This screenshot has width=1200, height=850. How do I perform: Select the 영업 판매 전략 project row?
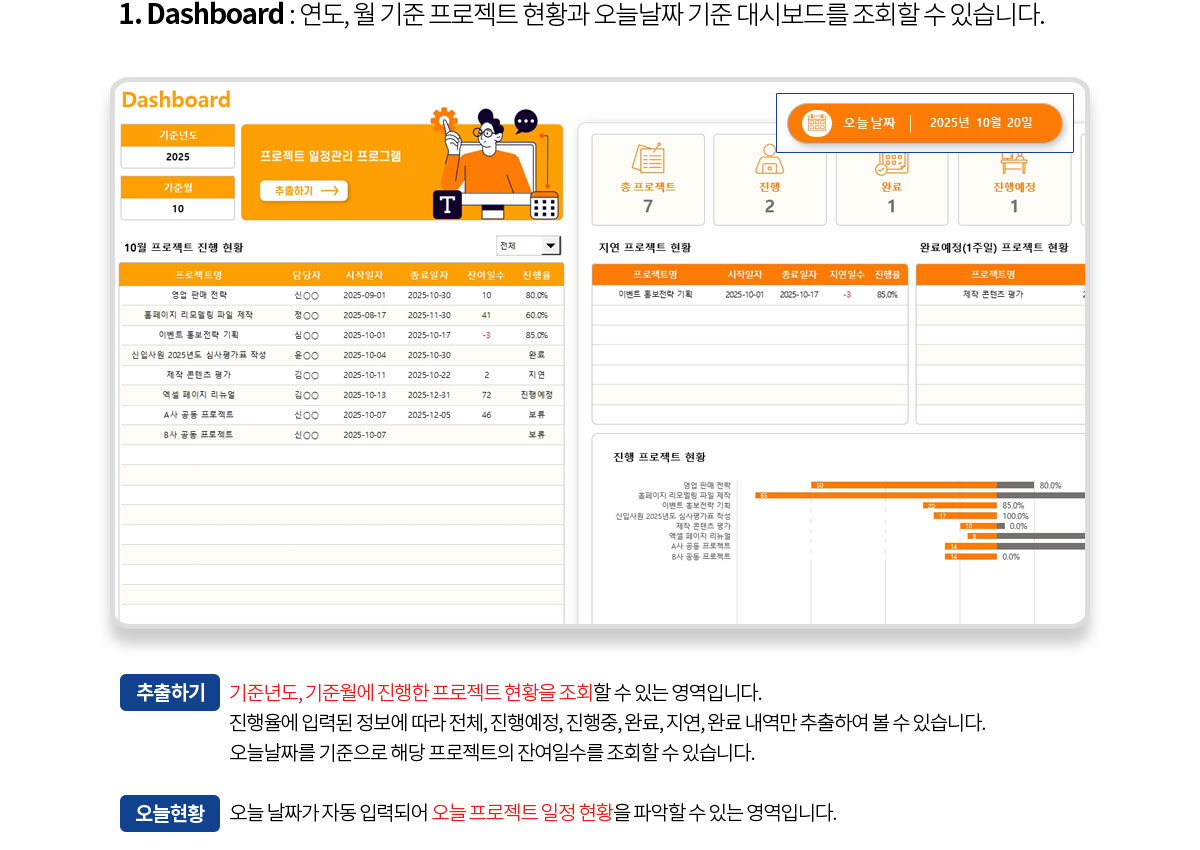341,295
